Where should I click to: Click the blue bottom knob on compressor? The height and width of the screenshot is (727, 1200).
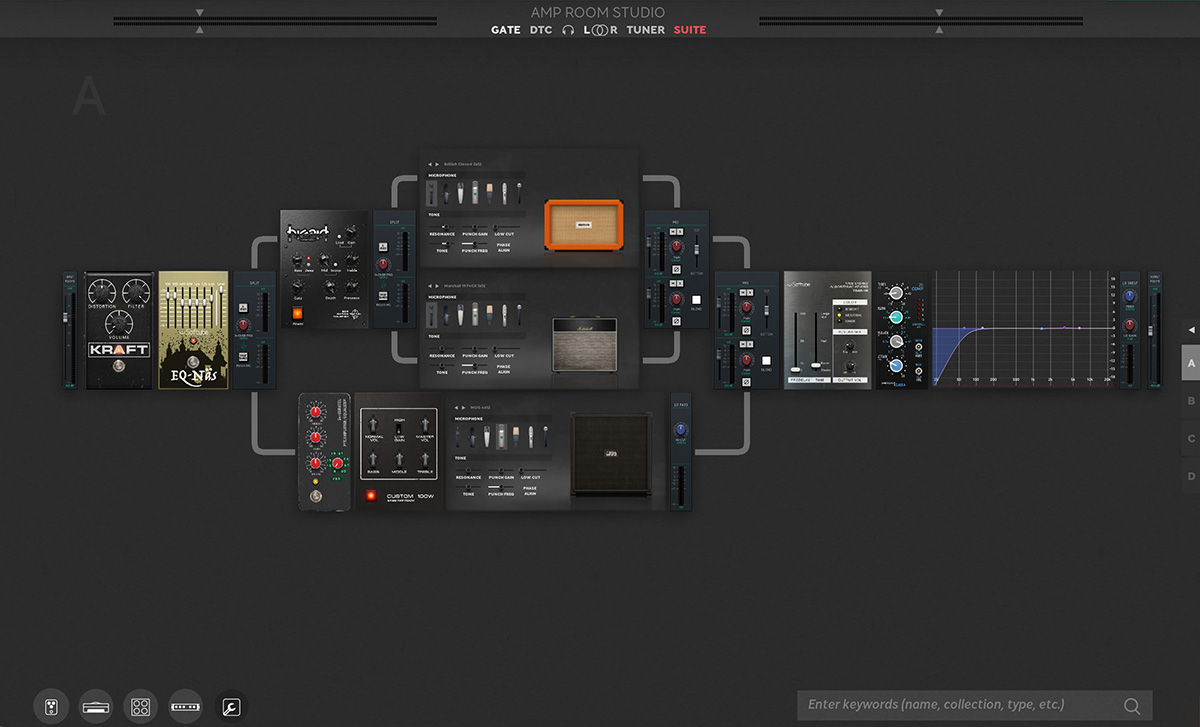[x=895, y=367]
